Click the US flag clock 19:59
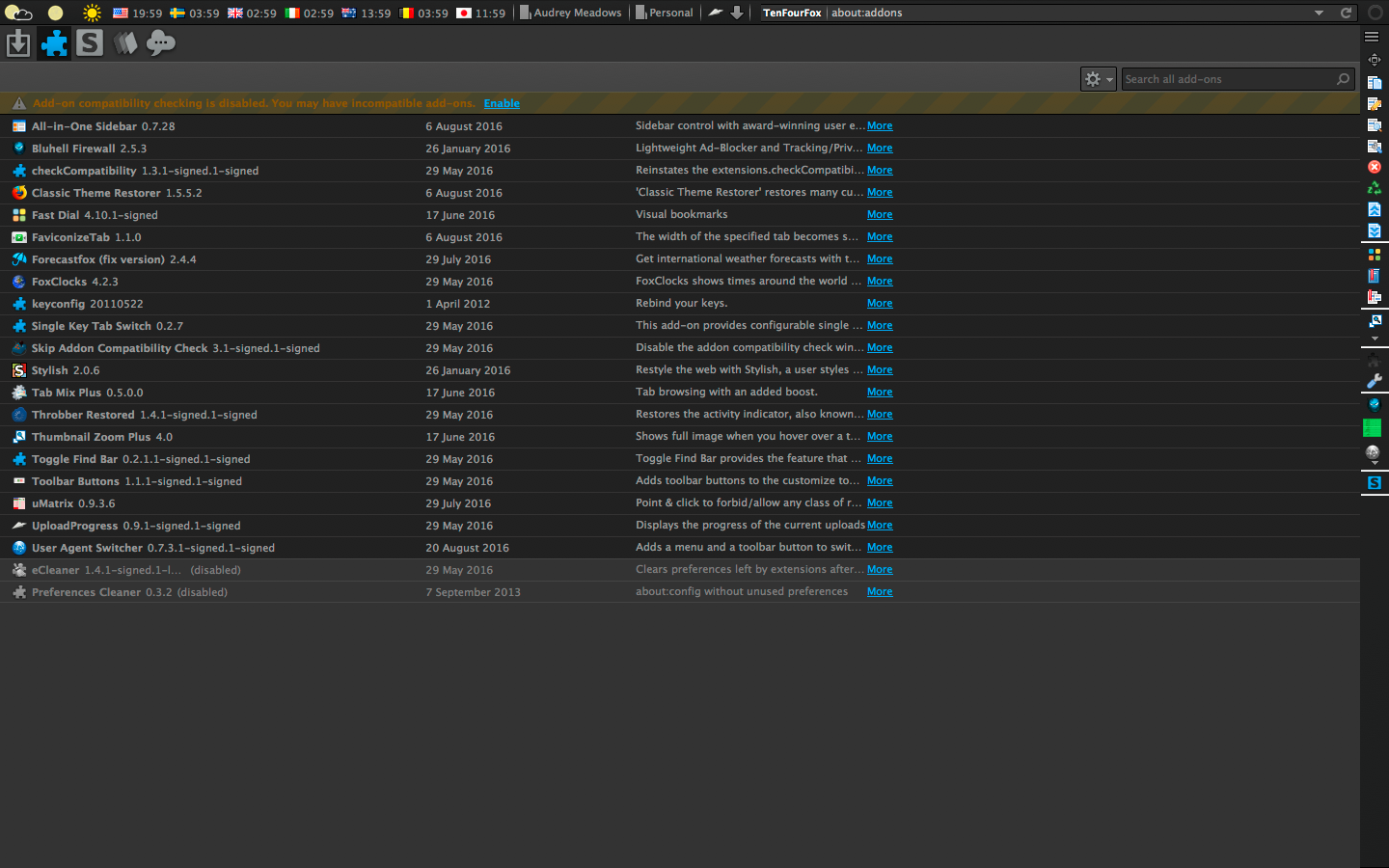This screenshot has height=868, width=1389. [137, 14]
